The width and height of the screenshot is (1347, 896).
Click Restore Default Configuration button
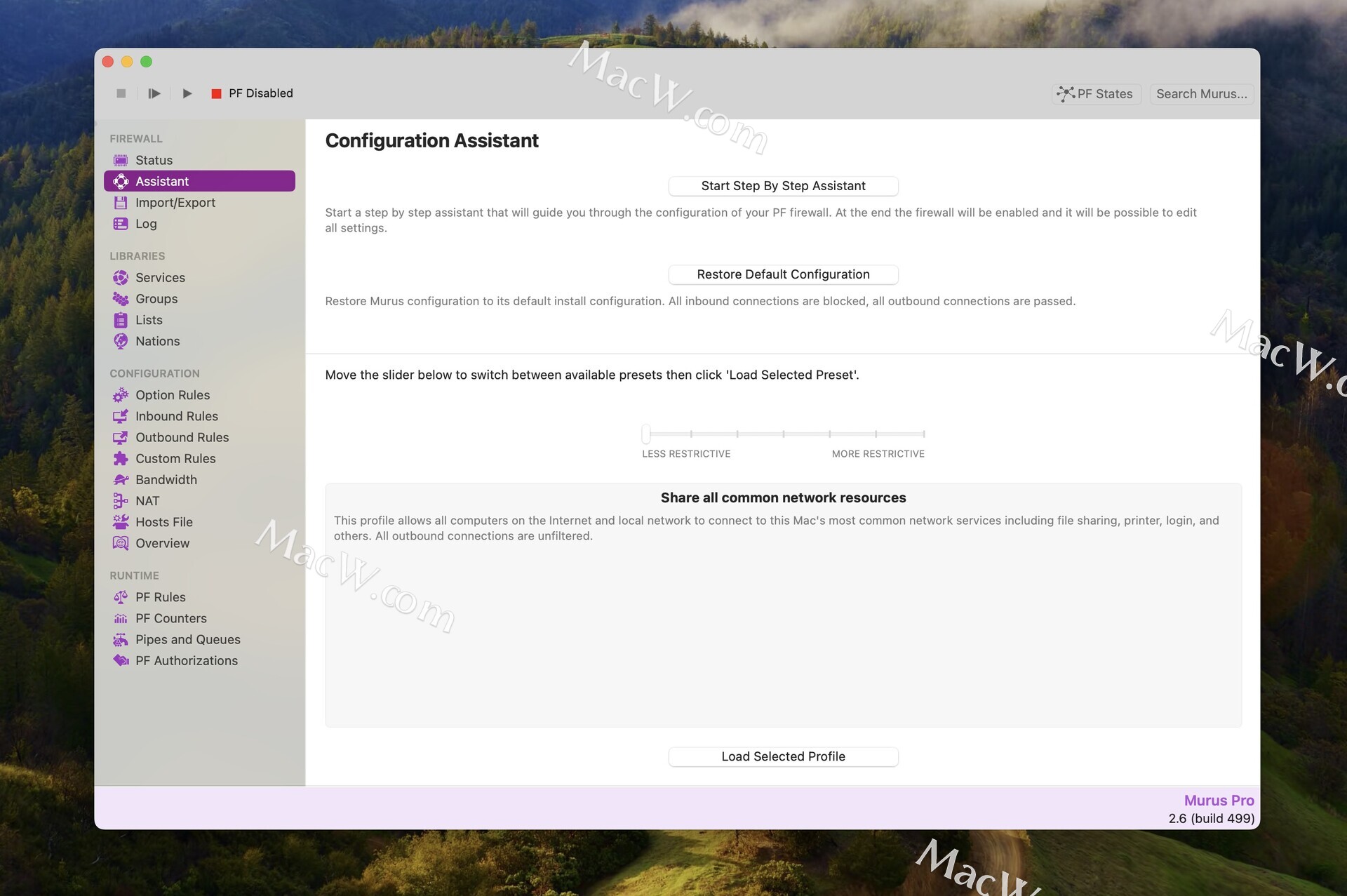(x=783, y=274)
